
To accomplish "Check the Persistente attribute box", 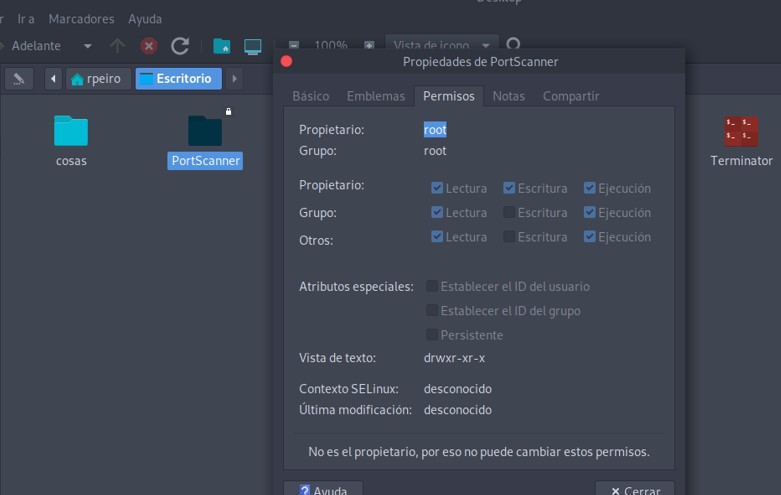I will coord(432,335).
